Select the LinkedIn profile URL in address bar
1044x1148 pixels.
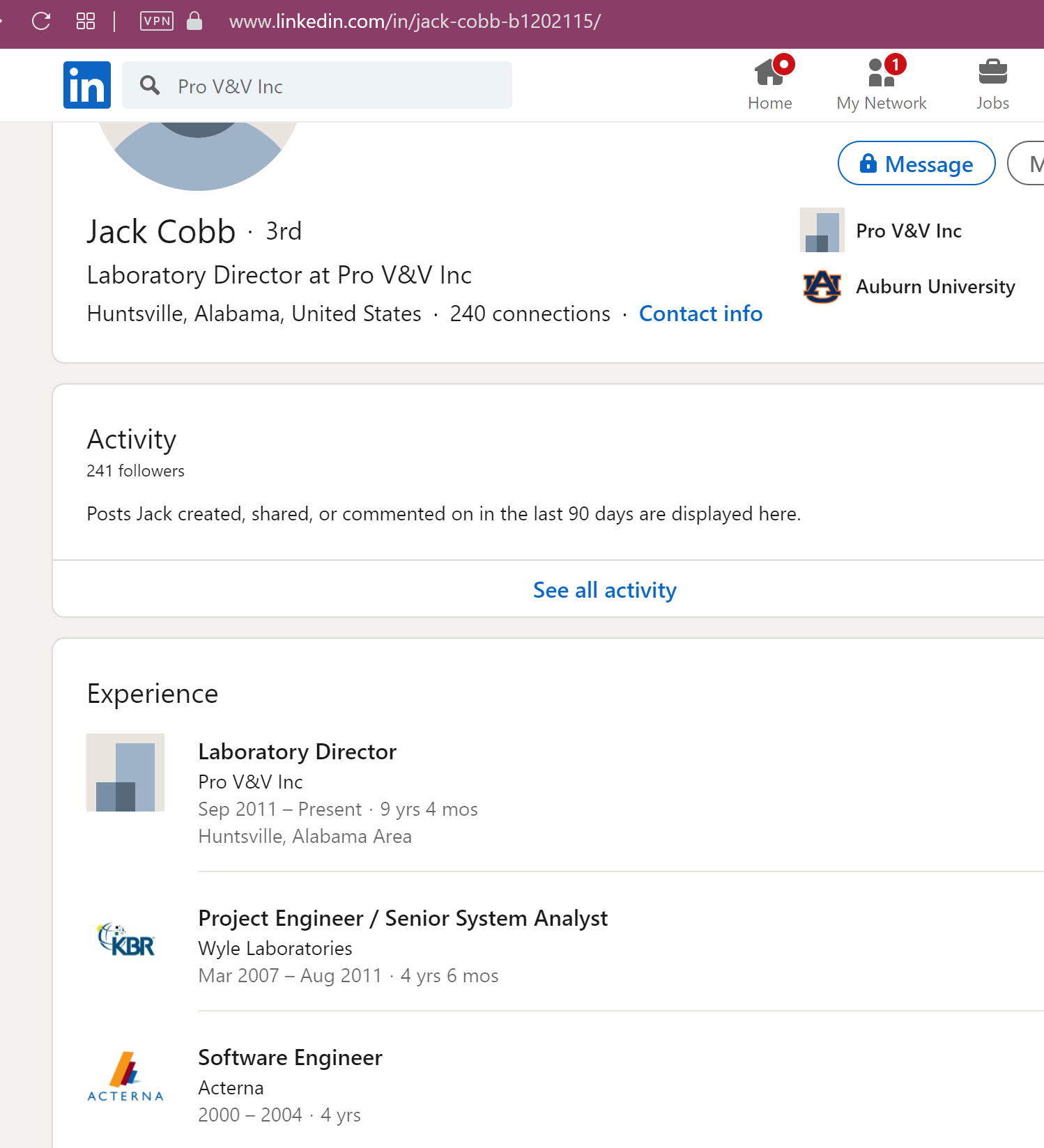coord(415,22)
